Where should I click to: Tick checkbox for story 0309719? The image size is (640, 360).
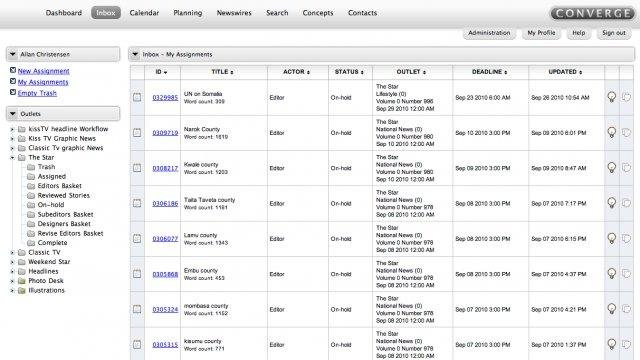pos(137,133)
